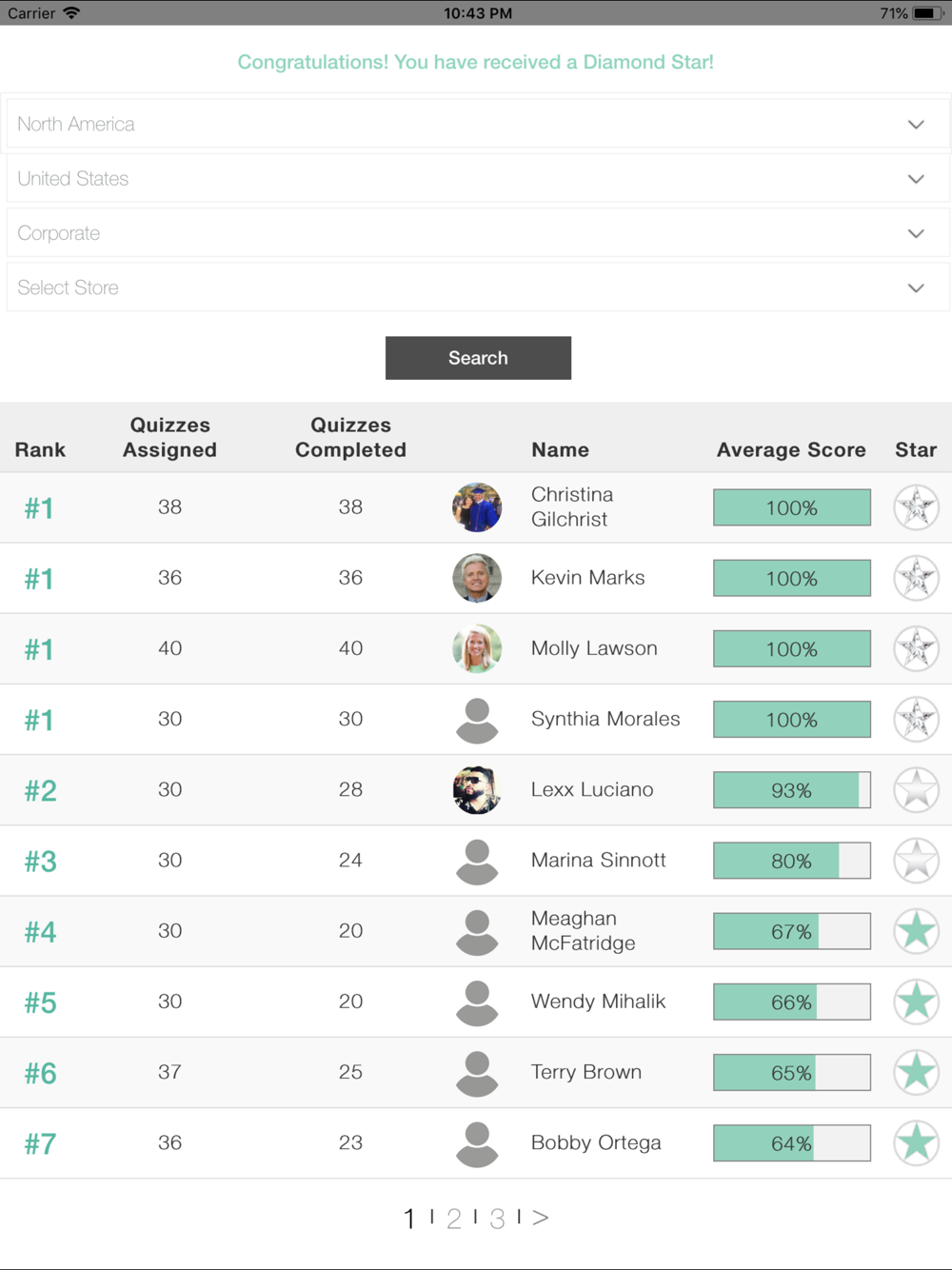The height and width of the screenshot is (1270, 952).
Task: Tap the battery indicator in status bar
Action: (928, 13)
